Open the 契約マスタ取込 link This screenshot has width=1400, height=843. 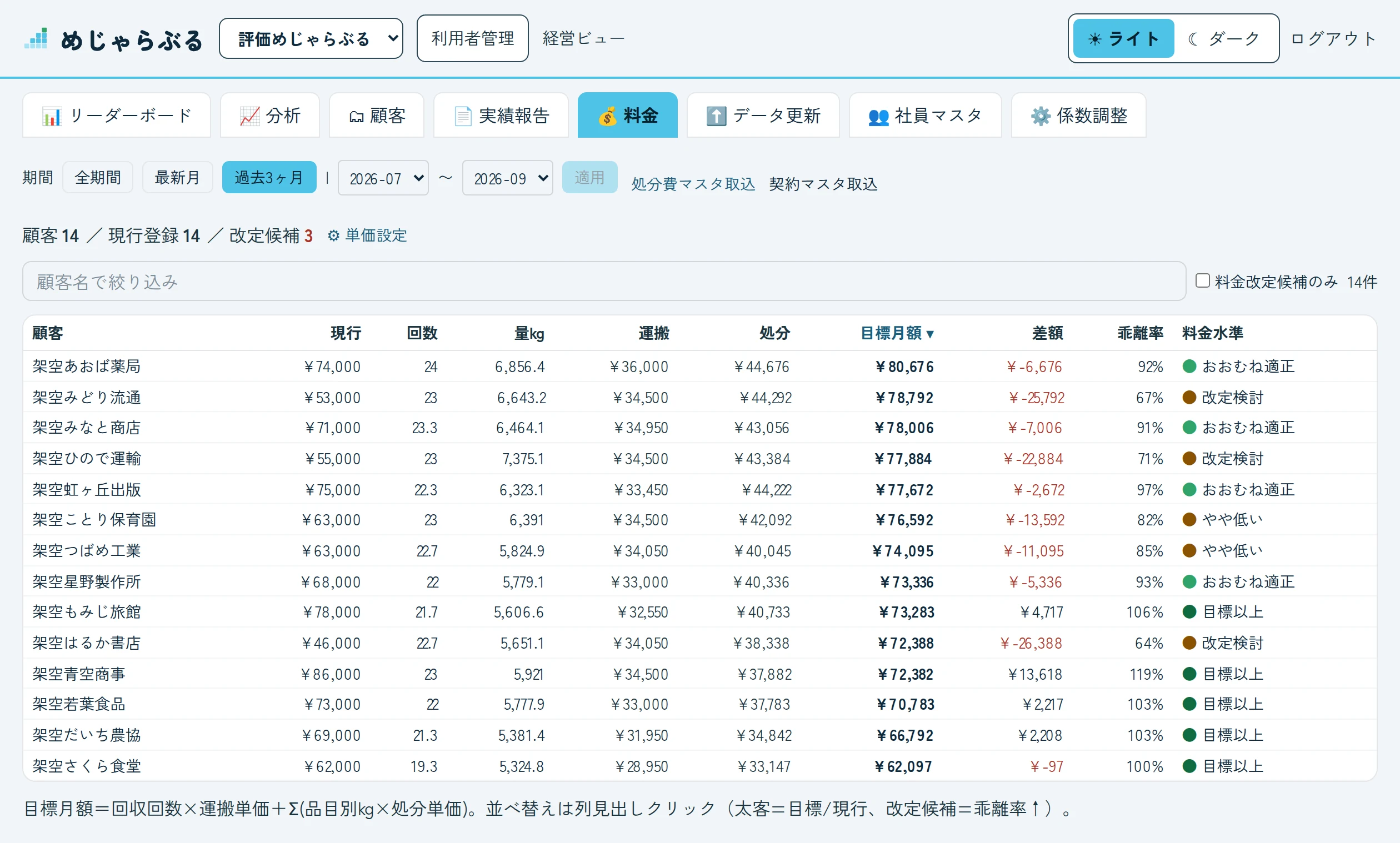coord(823,184)
